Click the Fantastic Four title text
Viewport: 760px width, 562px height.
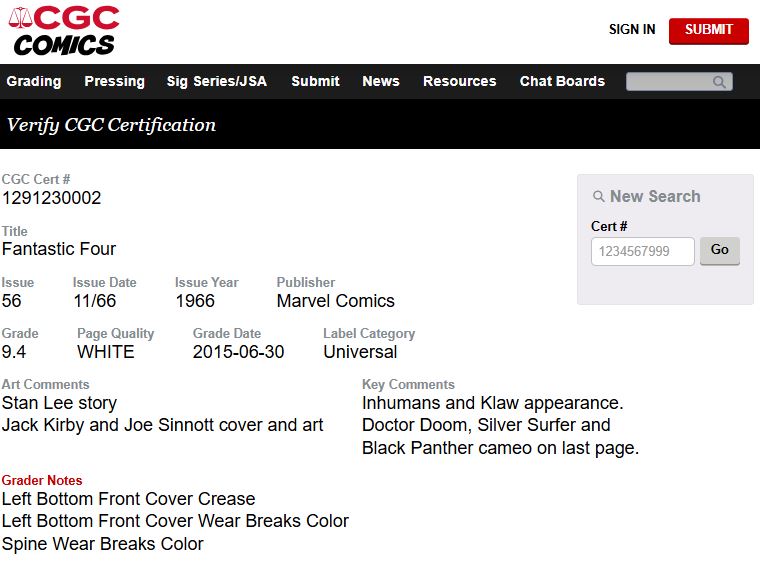(59, 249)
